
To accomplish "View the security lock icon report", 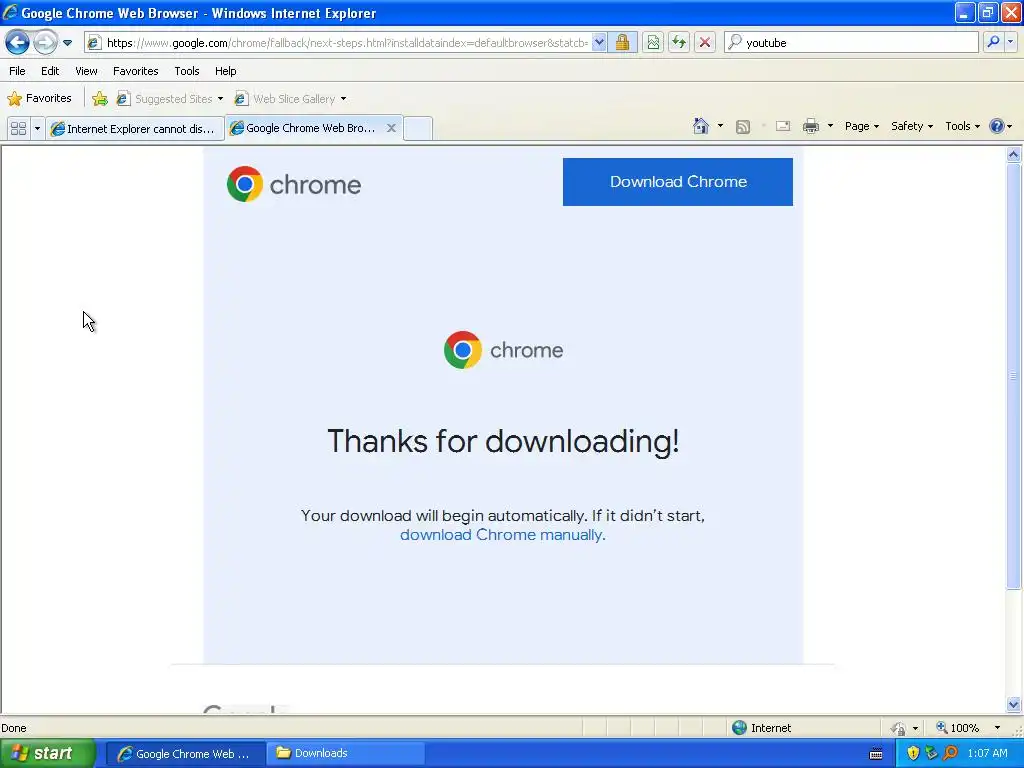I will pos(622,43).
